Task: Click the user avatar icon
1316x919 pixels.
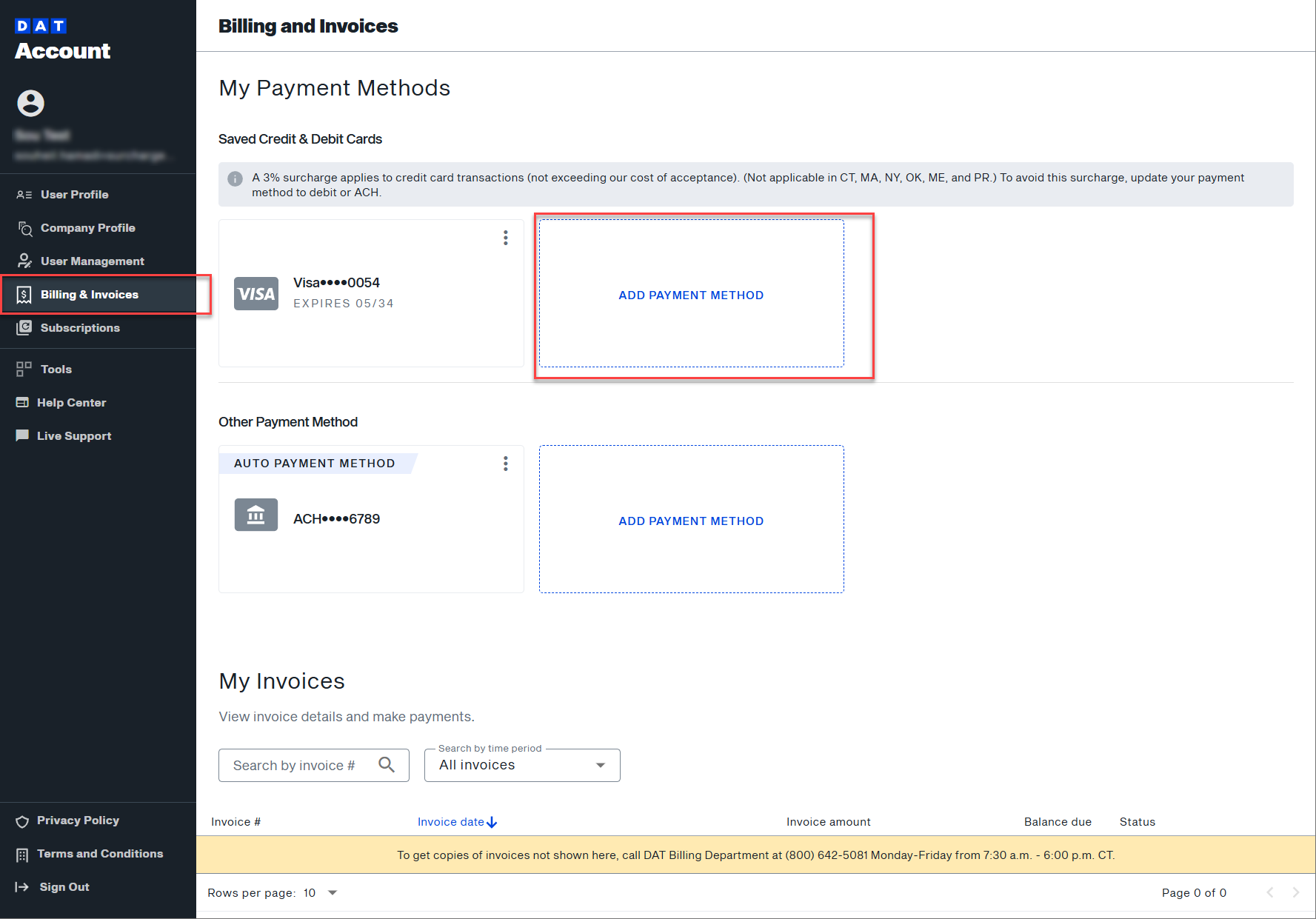Action: click(x=31, y=103)
